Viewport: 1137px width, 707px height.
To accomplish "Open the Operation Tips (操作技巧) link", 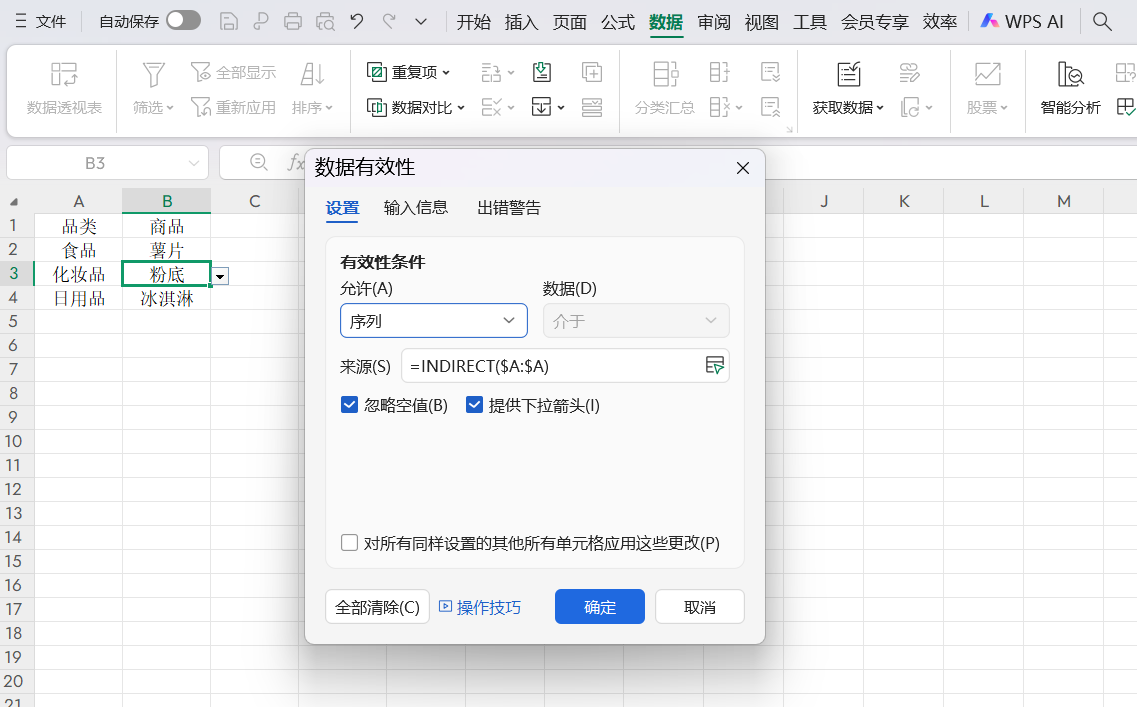I will 480,607.
